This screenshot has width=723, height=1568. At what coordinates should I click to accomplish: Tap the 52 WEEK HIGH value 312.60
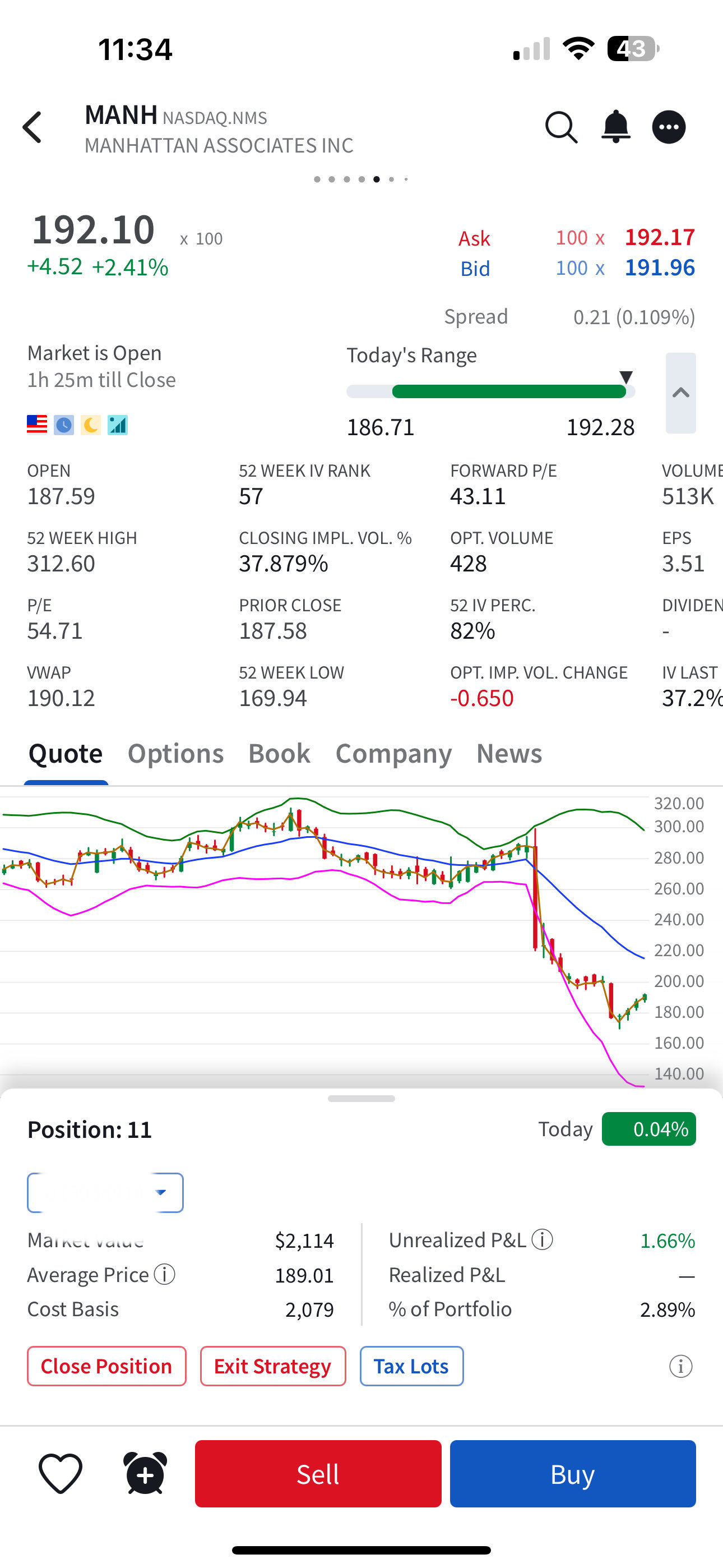coord(61,564)
